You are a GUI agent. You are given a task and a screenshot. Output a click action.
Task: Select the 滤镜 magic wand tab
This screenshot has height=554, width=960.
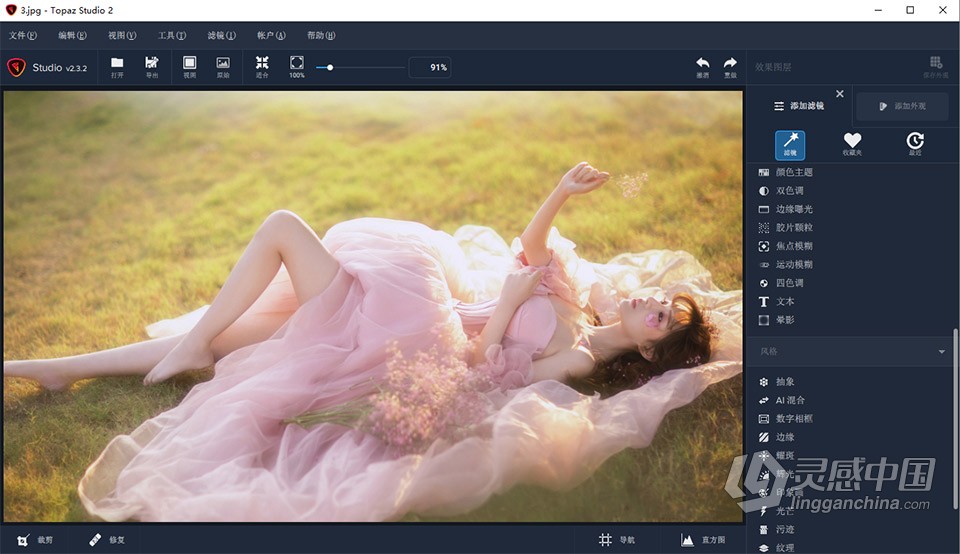click(790, 145)
